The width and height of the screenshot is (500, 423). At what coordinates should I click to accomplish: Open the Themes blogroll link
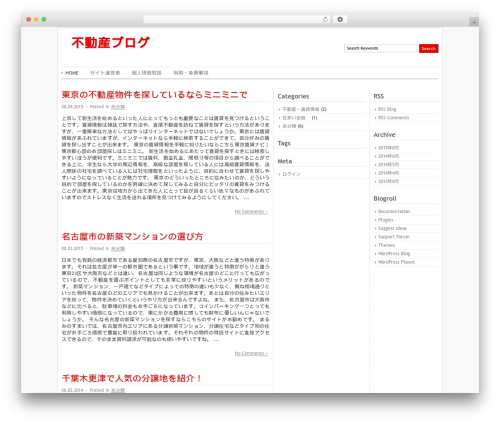pyautogui.click(x=386, y=245)
